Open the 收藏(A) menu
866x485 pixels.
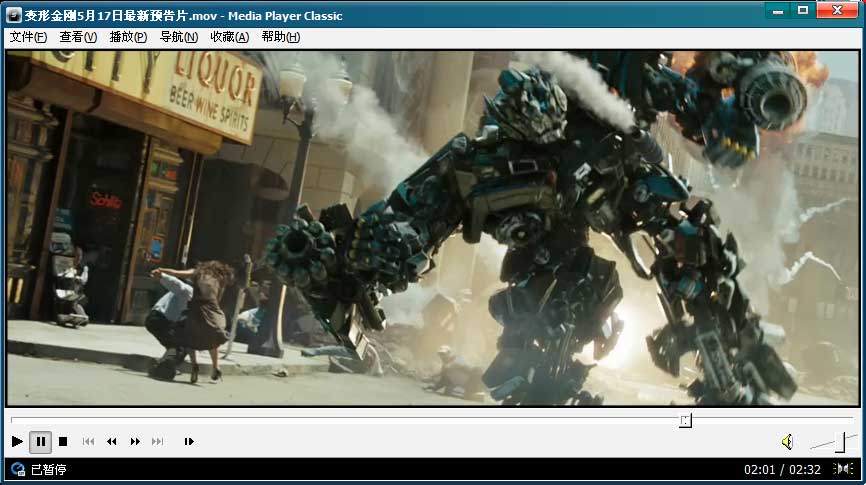click(x=229, y=37)
